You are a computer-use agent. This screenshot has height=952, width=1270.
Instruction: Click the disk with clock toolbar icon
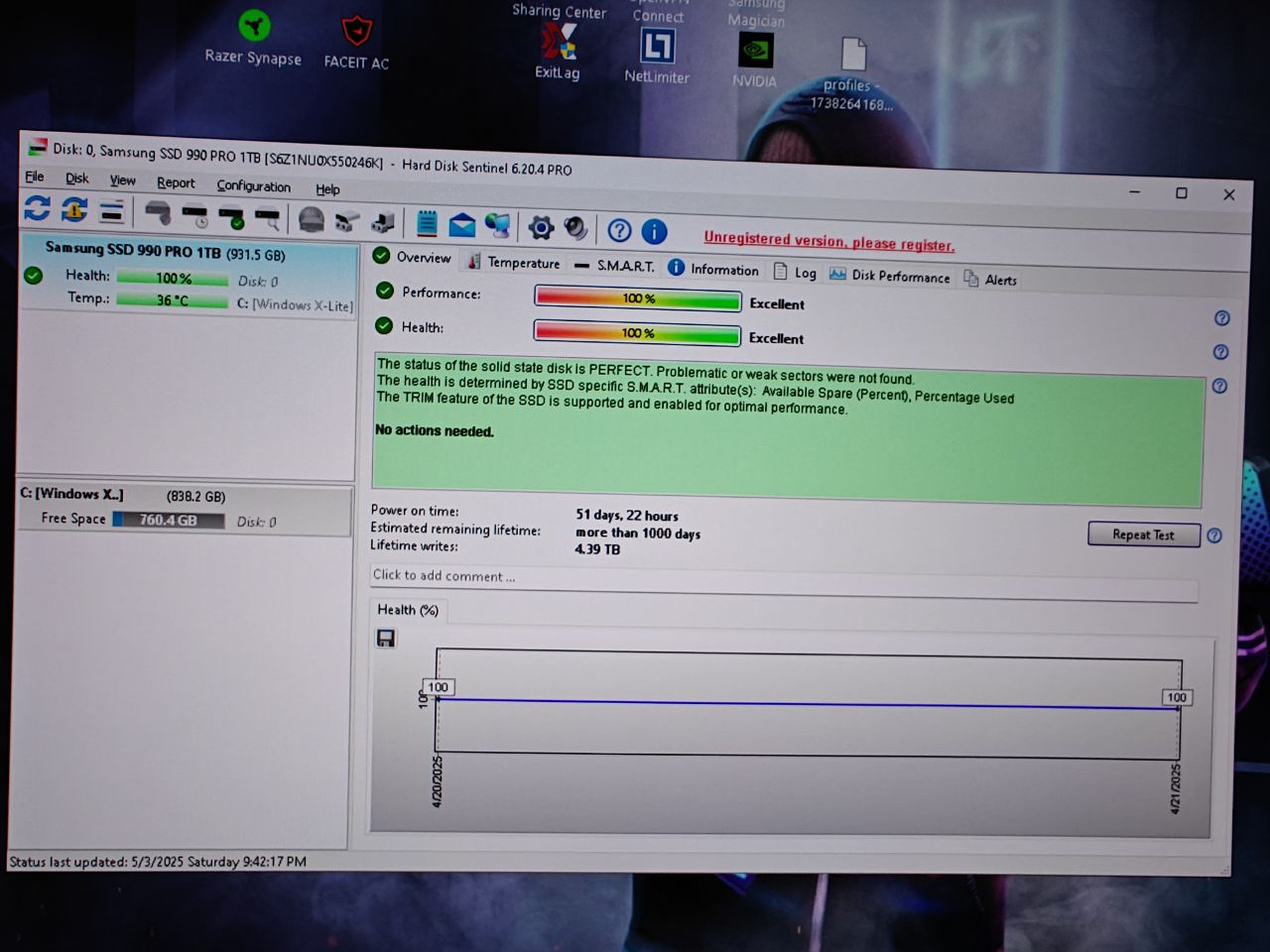pos(195,214)
